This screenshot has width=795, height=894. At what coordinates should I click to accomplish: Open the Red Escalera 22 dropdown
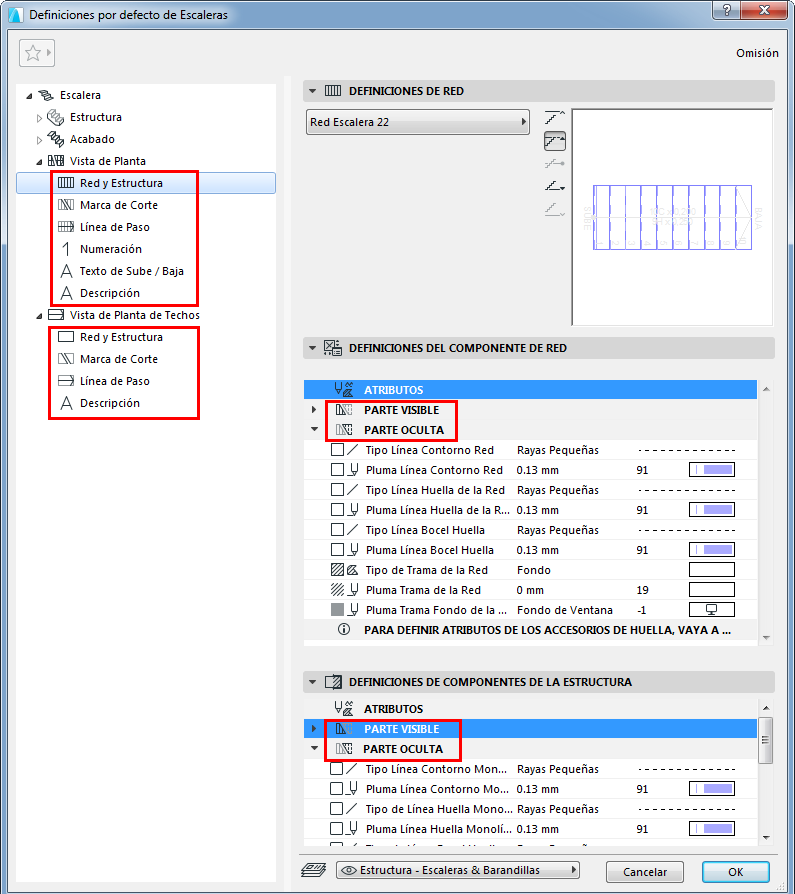(x=418, y=122)
